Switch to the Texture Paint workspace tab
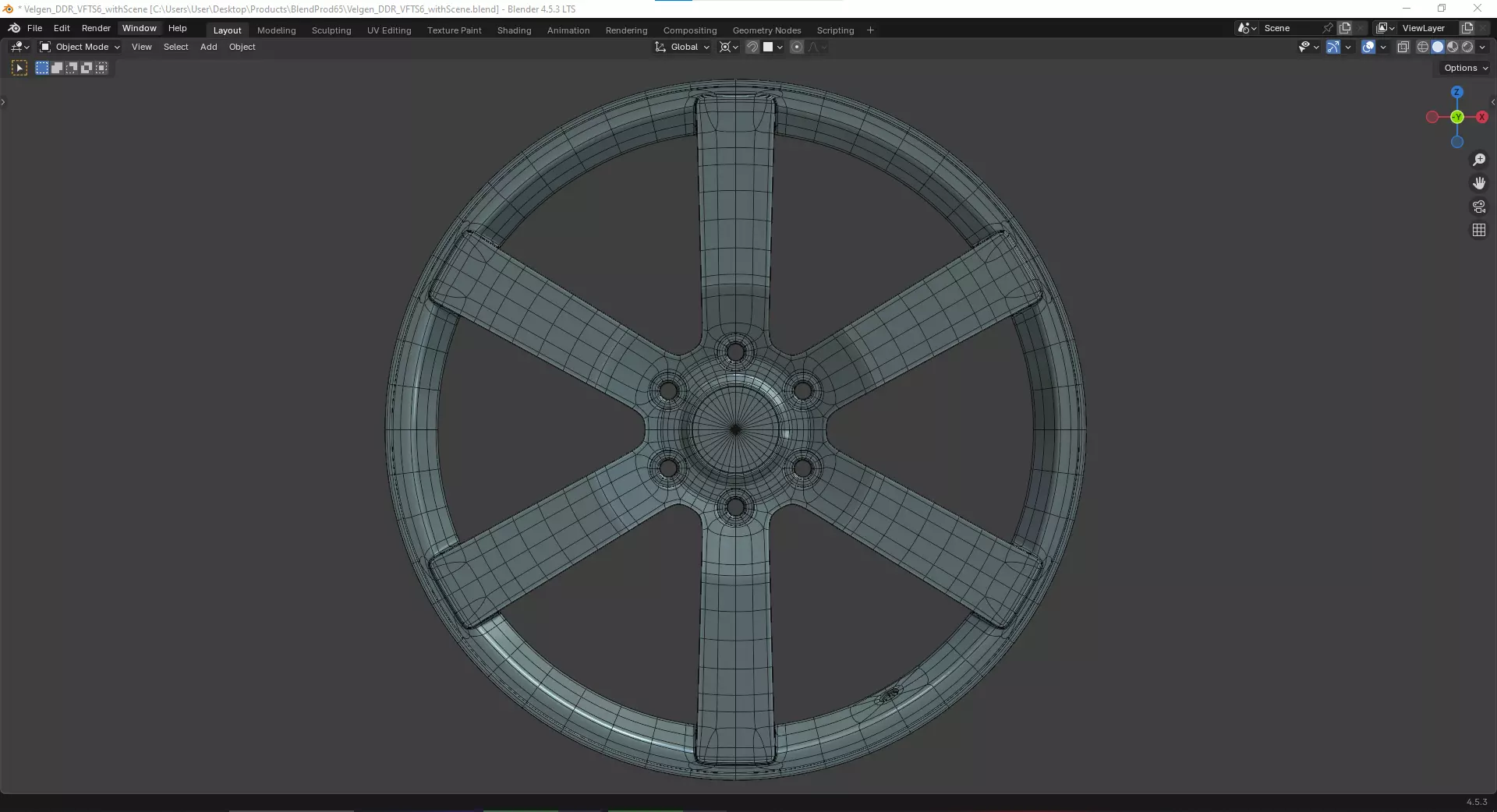Viewport: 1497px width, 812px height. click(x=455, y=30)
